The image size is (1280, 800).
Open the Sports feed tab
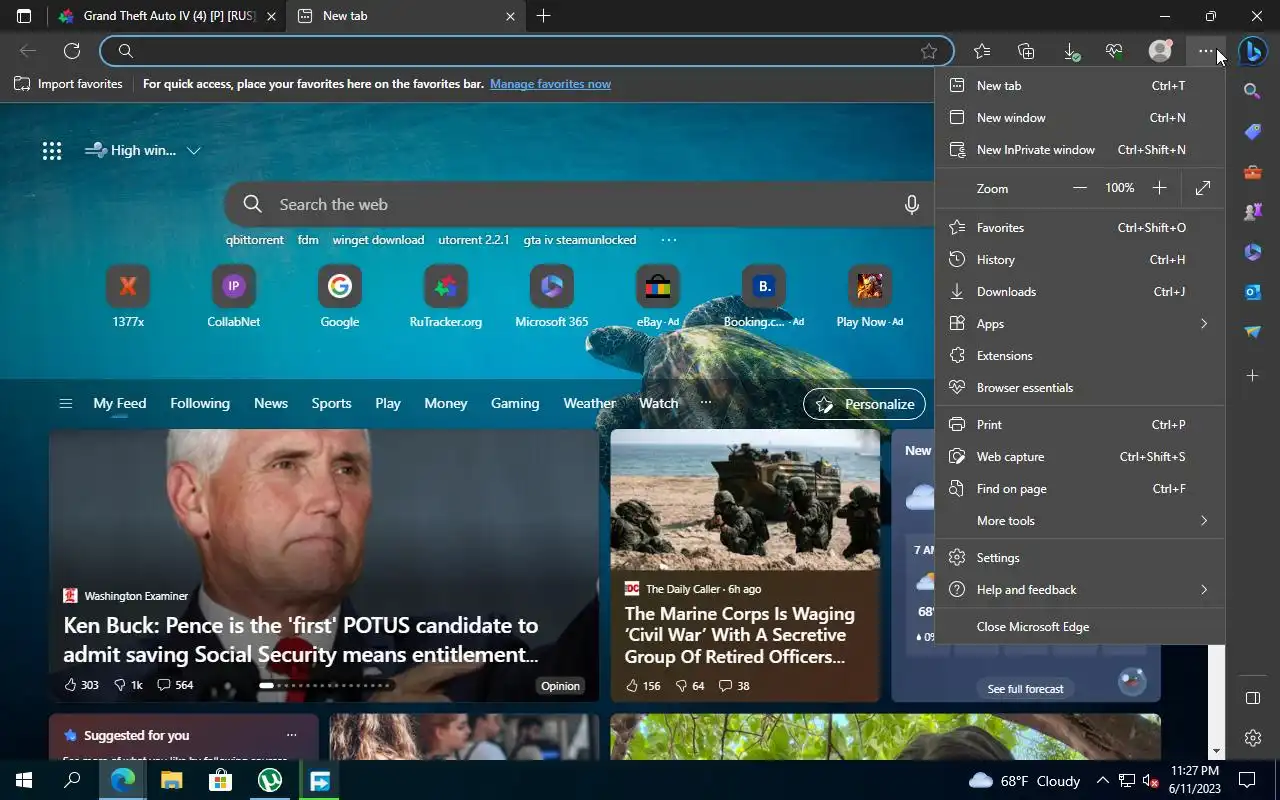point(331,403)
